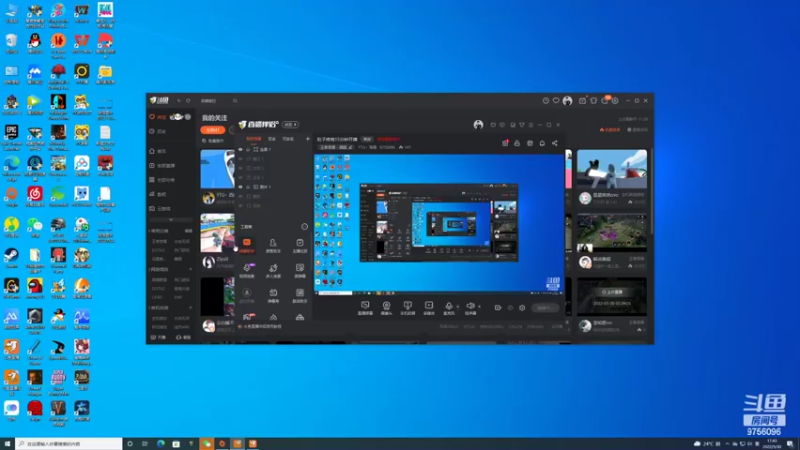Select the orange highlighted tool in 工具箱

click(246, 244)
